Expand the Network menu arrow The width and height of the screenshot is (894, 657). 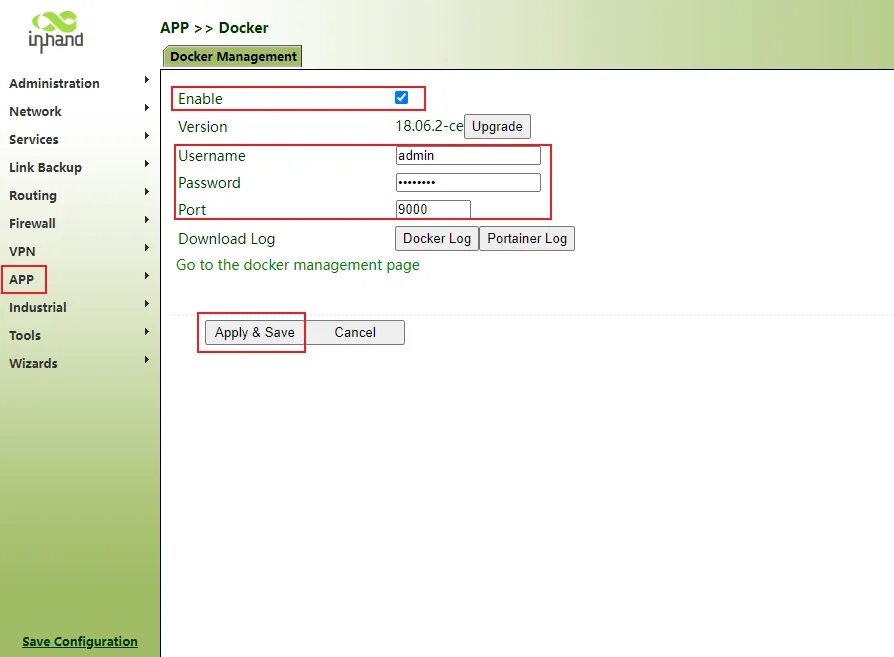click(x=147, y=108)
